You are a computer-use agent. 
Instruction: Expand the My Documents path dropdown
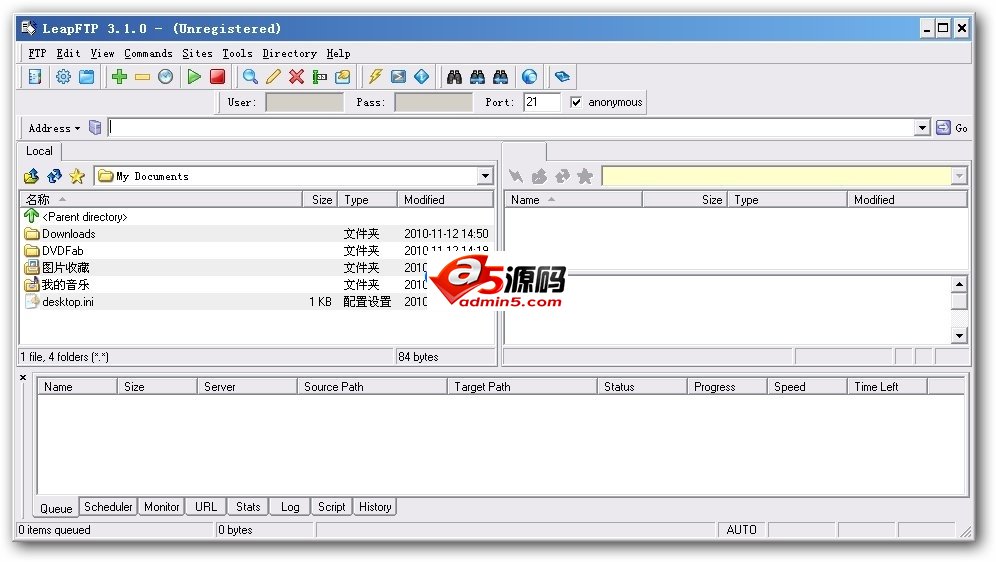tap(485, 176)
